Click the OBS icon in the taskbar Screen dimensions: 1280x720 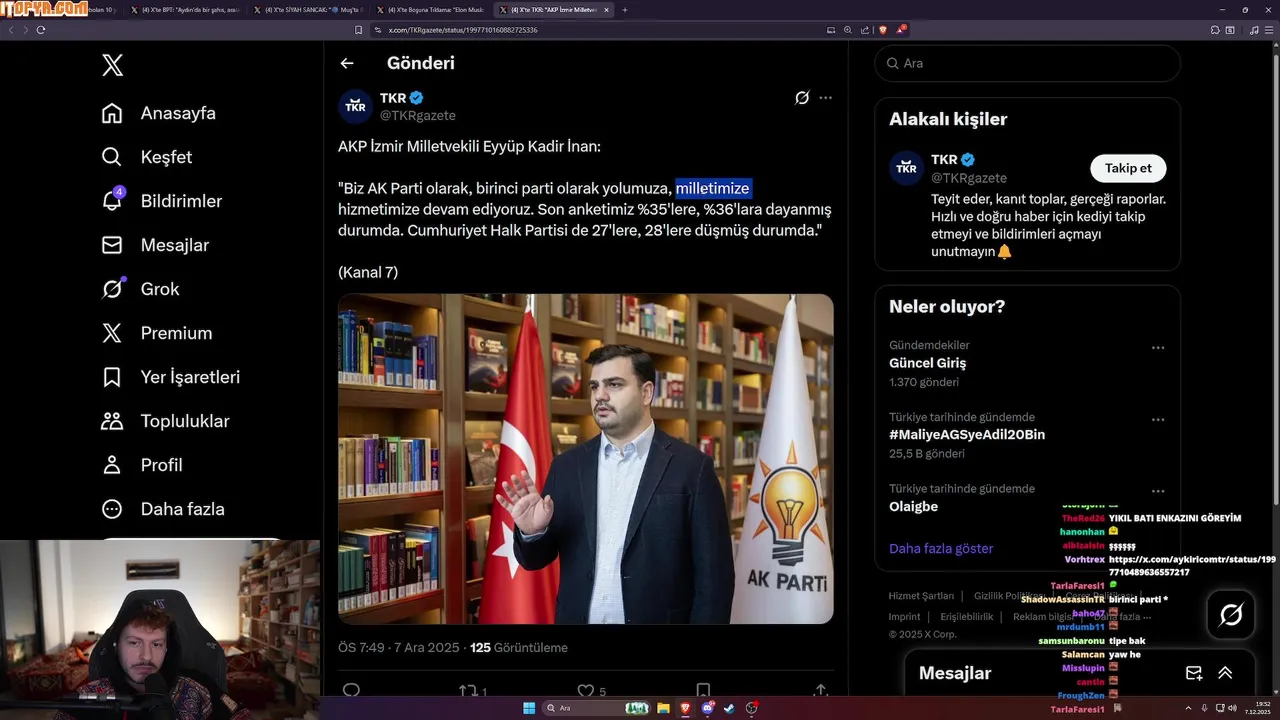[752, 708]
